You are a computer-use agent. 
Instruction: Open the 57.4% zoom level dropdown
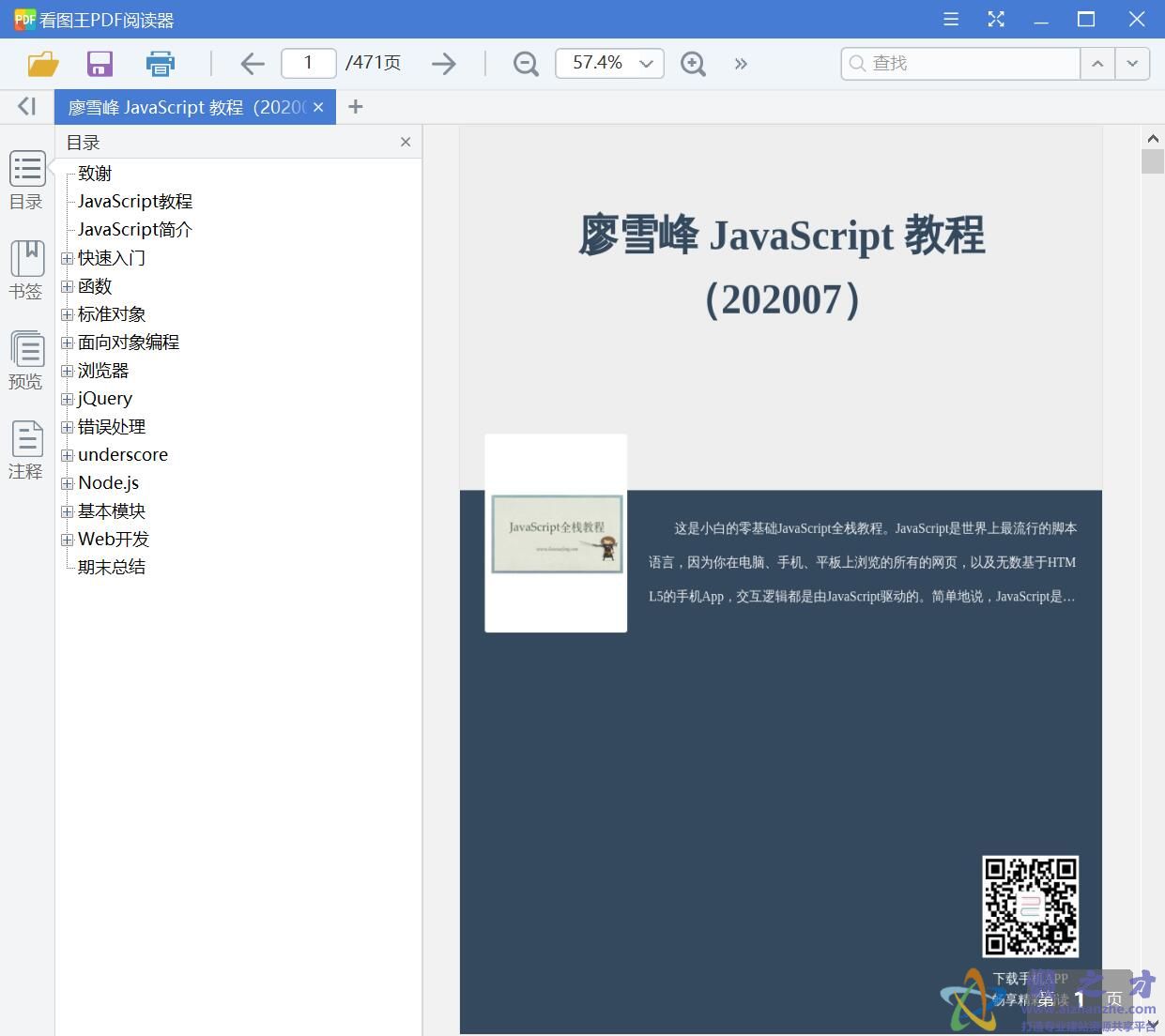tap(645, 63)
